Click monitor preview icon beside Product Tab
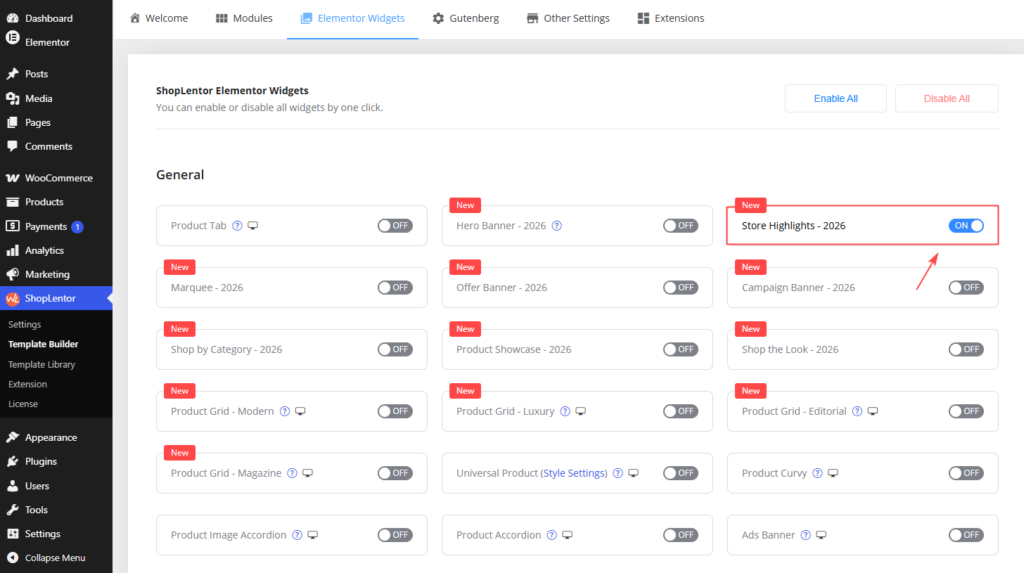The image size is (1024, 573). pyautogui.click(x=253, y=225)
